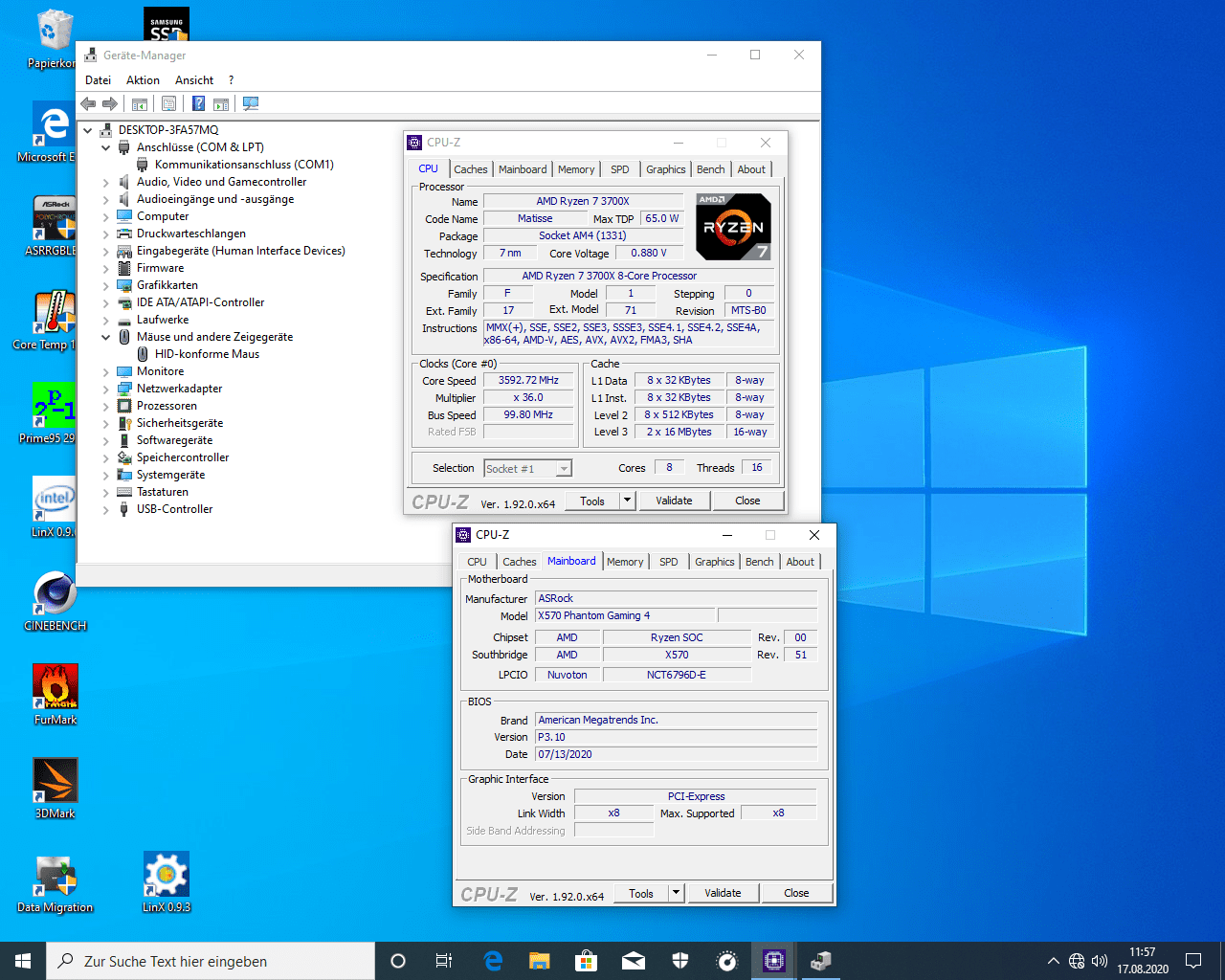The height and width of the screenshot is (980, 1225).
Task: Click AMD Ryzen 7 3700X name field
Action: point(582,201)
